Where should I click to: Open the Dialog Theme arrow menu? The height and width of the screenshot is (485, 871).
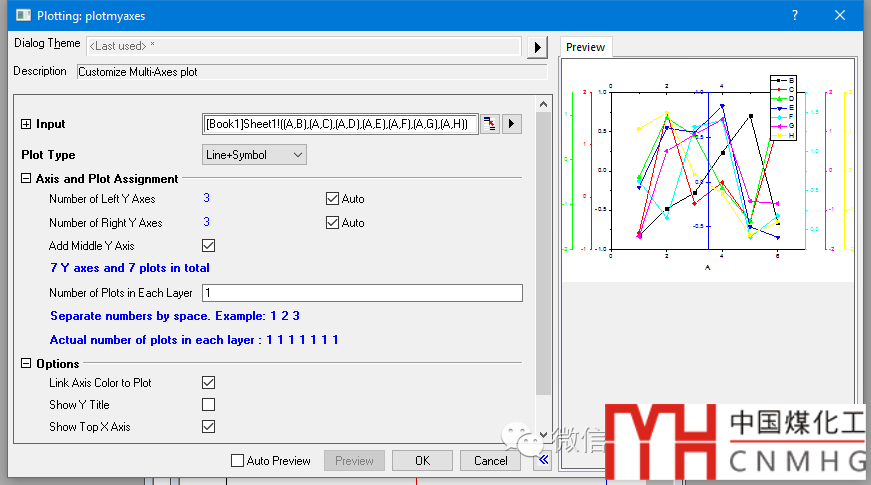pyautogui.click(x=538, y=47)
